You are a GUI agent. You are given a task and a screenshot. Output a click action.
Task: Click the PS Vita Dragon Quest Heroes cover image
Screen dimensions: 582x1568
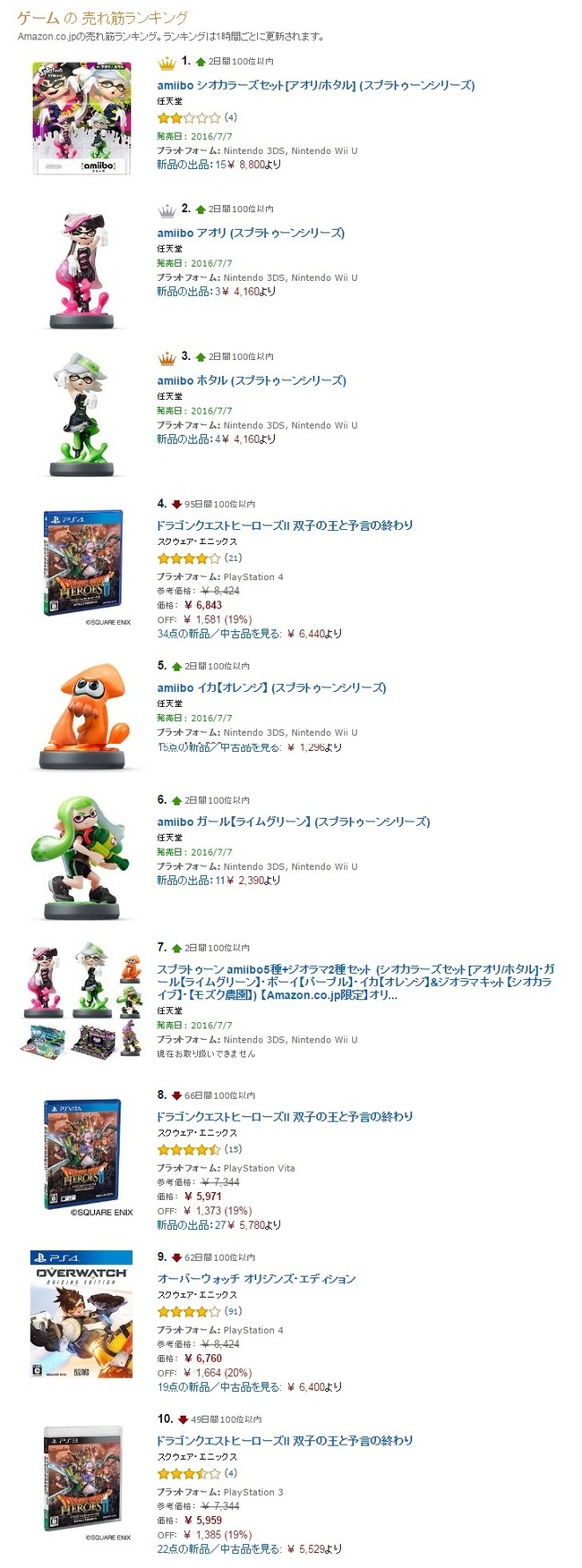(83, 1154)
